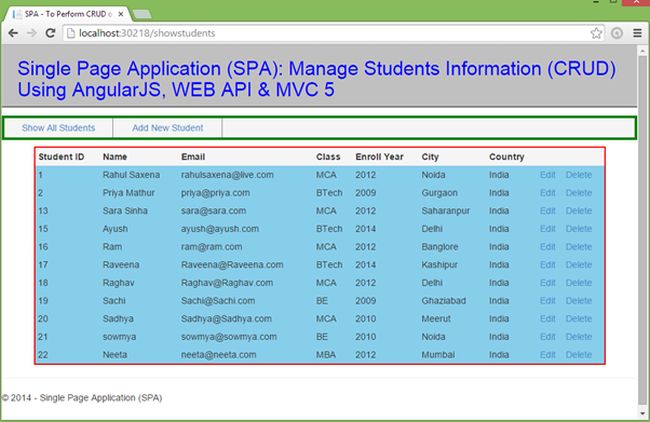Click the class MBA cell

[326, 355]
